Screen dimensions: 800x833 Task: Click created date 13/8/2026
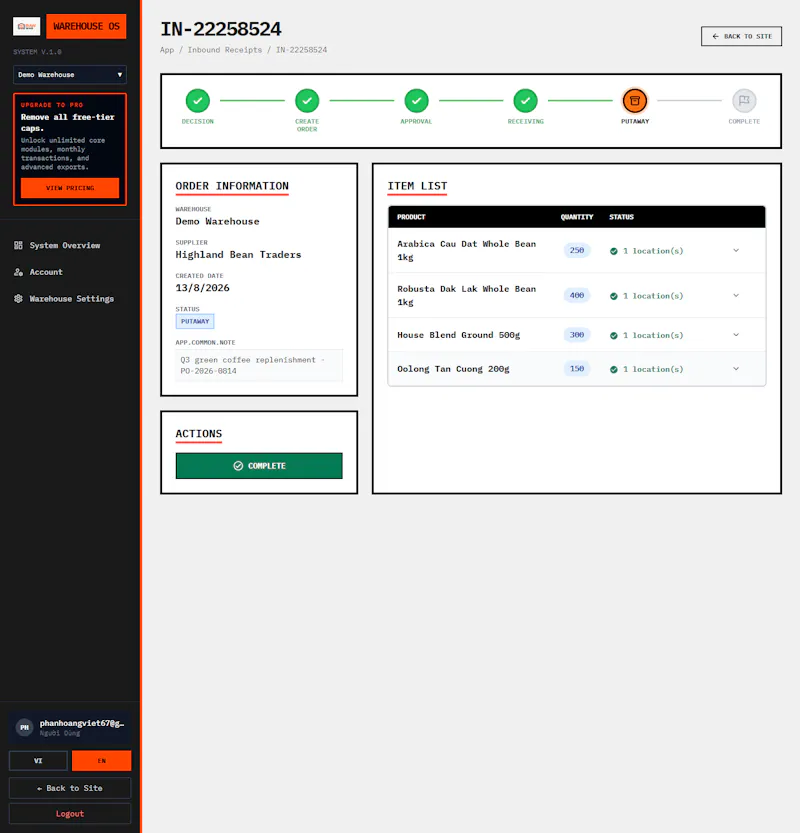202,288
